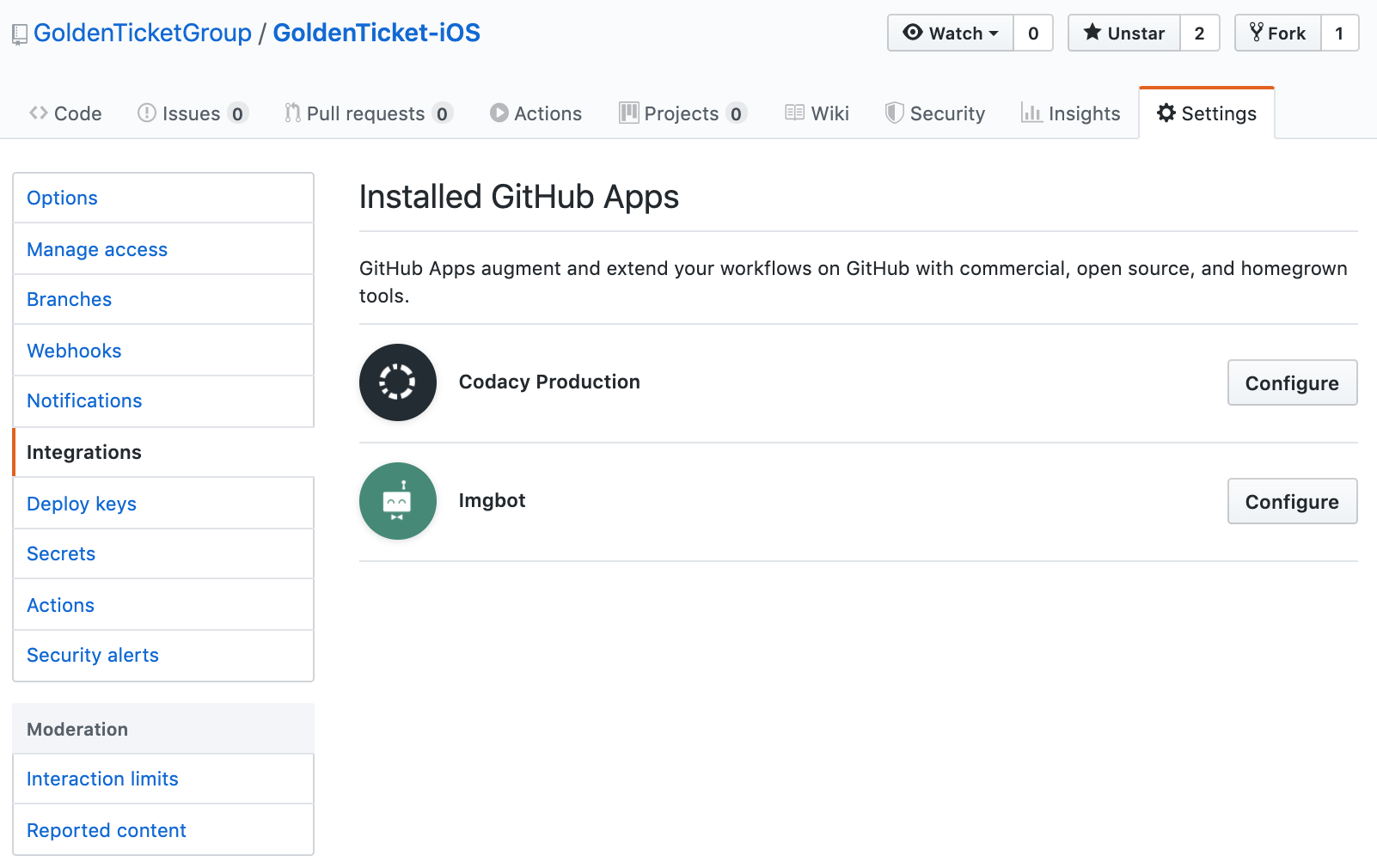Open Secrets settings
This screenshot has width=1377, height=868.
click(x=163, y=553)
